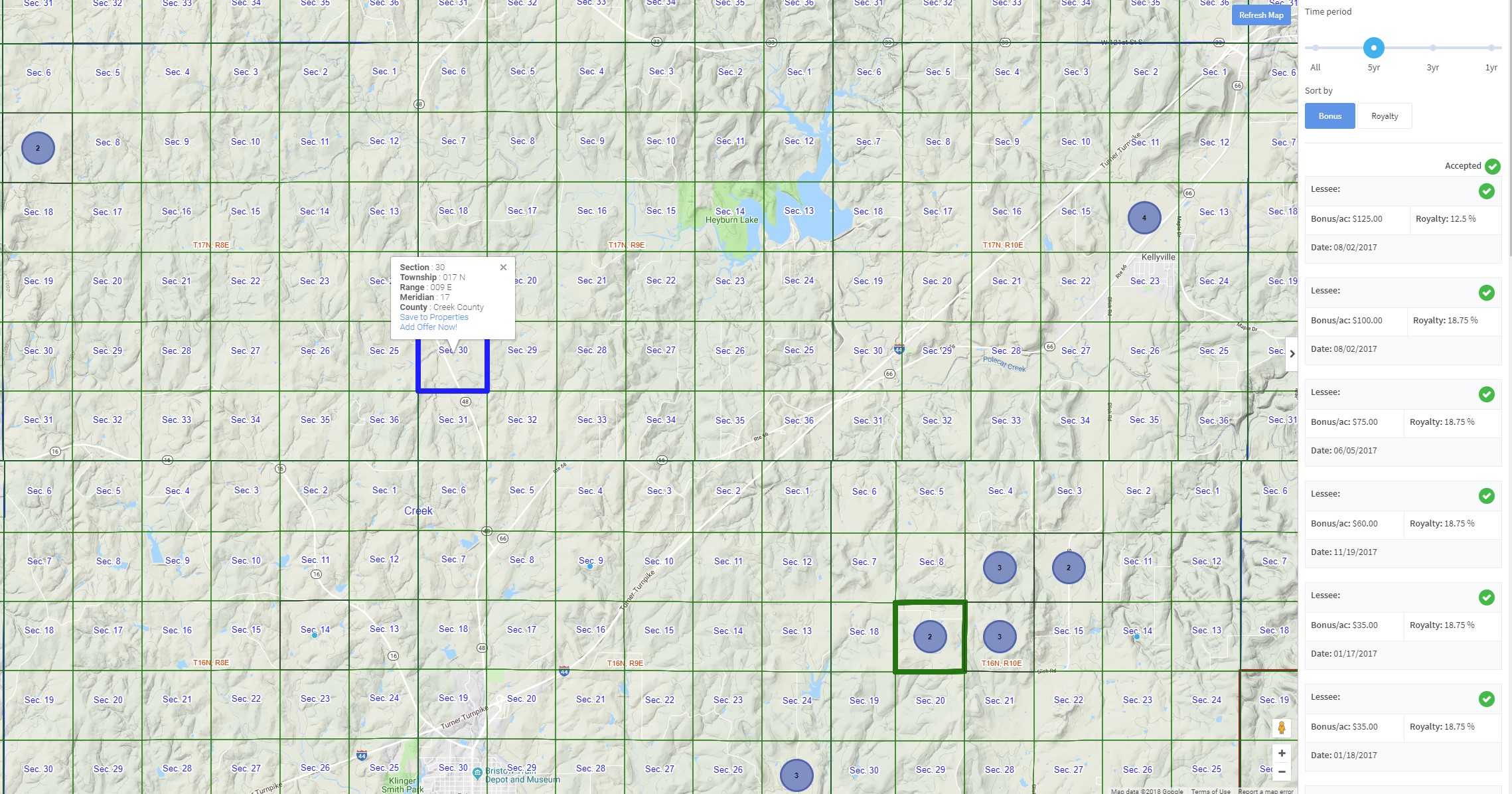This screenshot has width=1512, height=794.
Task: Click Save to Properties link
Action: tap(434, 317)
